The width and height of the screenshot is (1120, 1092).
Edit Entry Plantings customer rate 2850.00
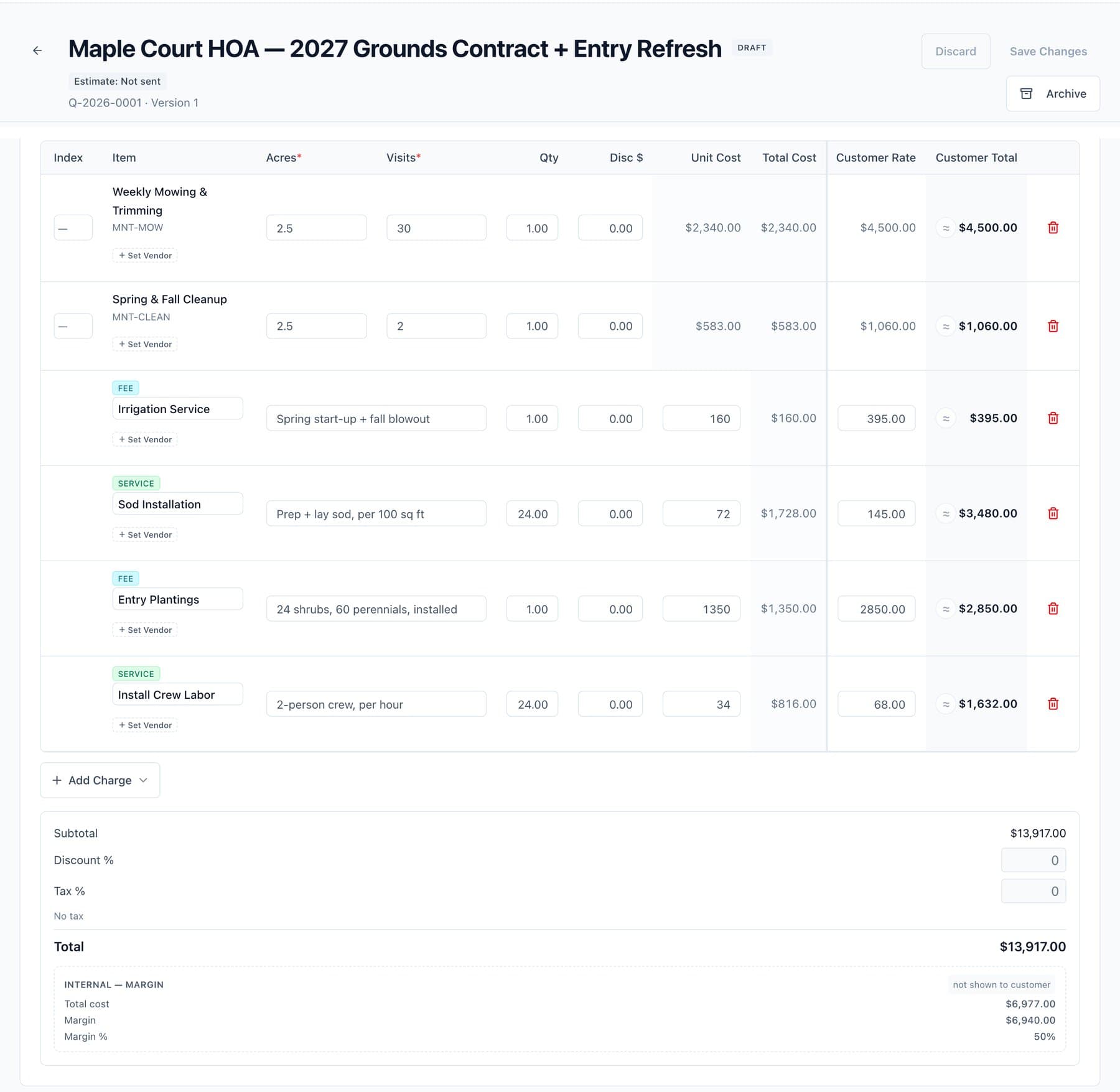click(x=876, y=609)
